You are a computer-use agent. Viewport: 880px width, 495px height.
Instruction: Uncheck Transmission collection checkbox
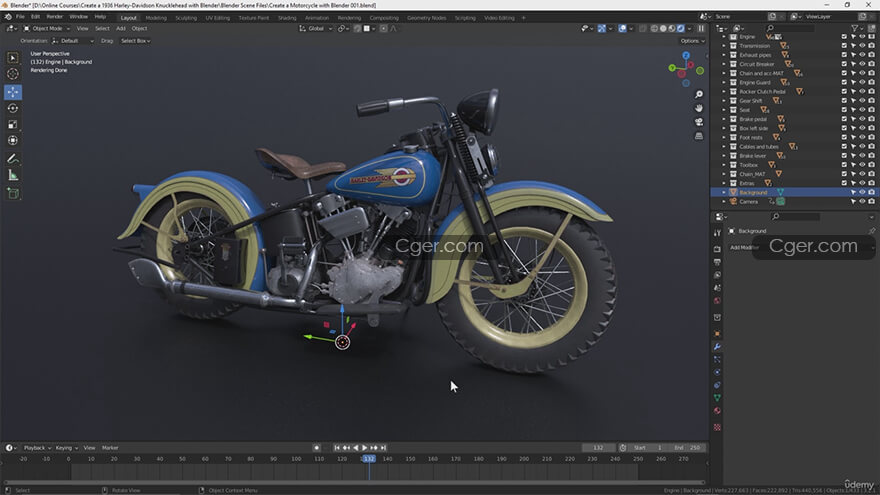pyautogui.click(x=844, y=45)
